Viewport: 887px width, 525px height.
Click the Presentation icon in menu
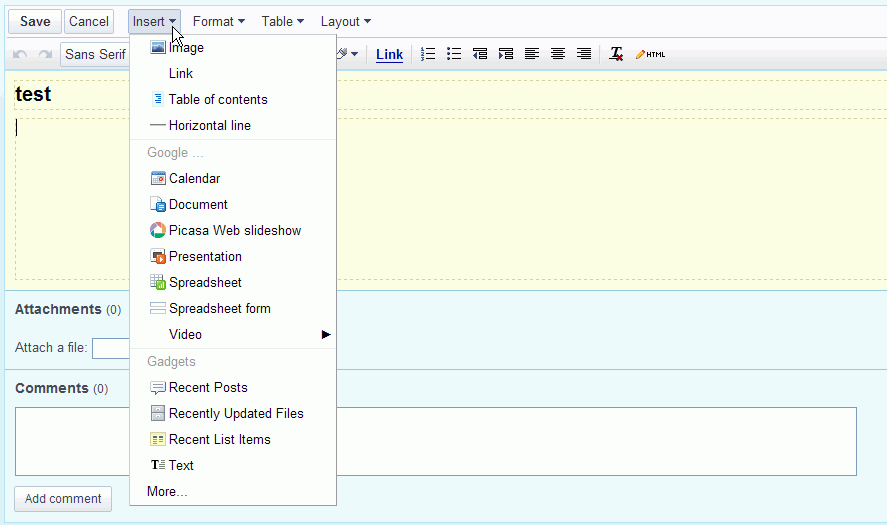pos(158,256)
